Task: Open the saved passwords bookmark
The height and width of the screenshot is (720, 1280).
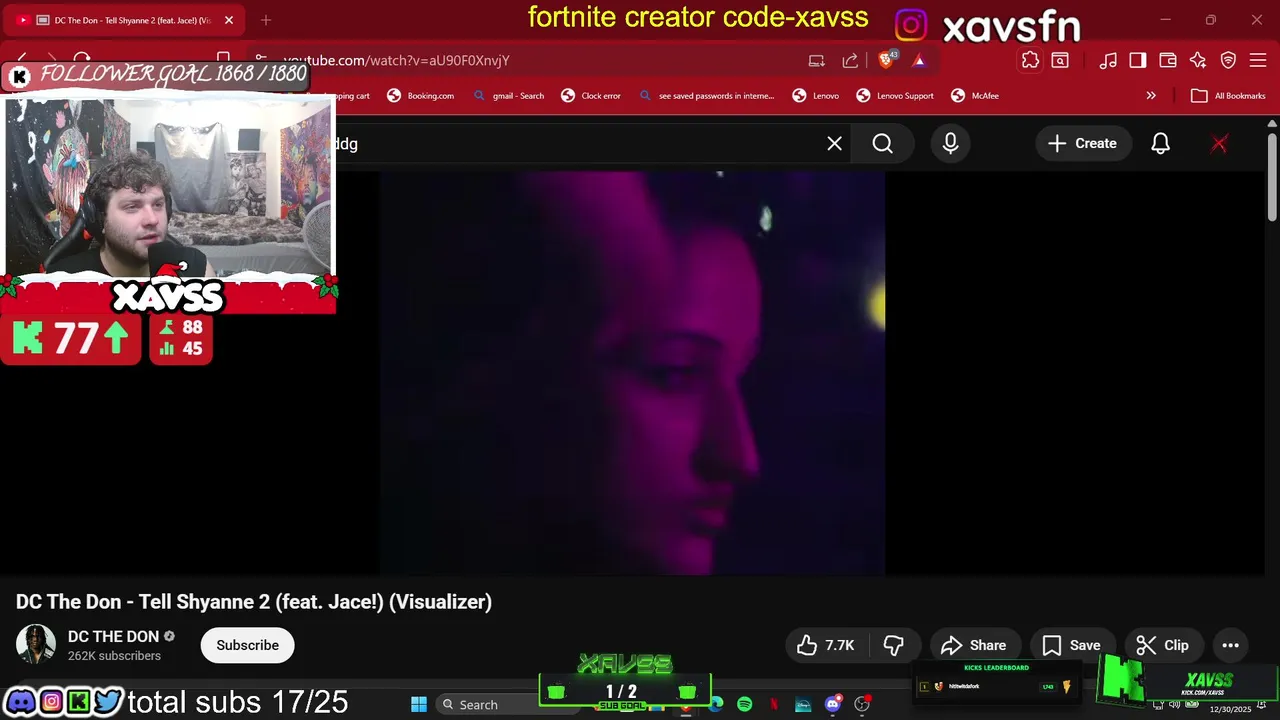Action: (x=706, y=96)
